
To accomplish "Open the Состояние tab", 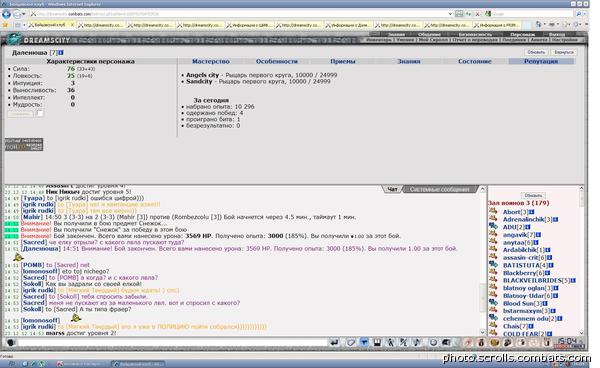I will (x=474, y=61).
